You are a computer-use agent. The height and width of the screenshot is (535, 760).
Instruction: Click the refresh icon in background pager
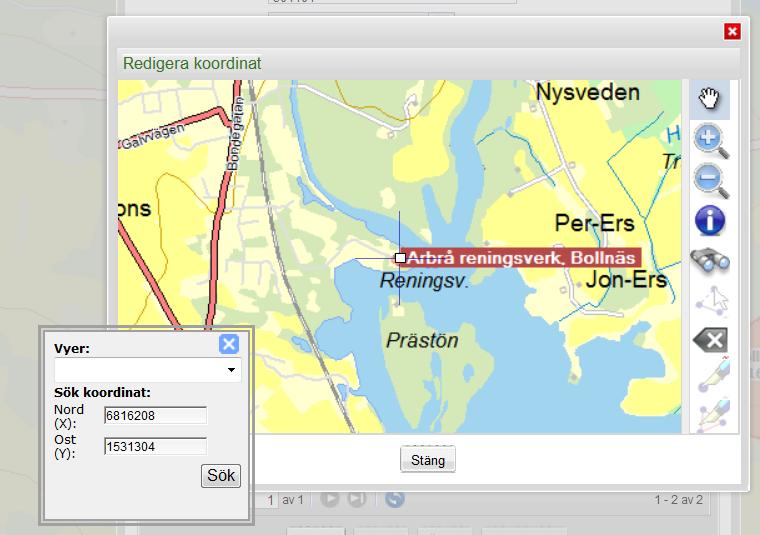395,499
